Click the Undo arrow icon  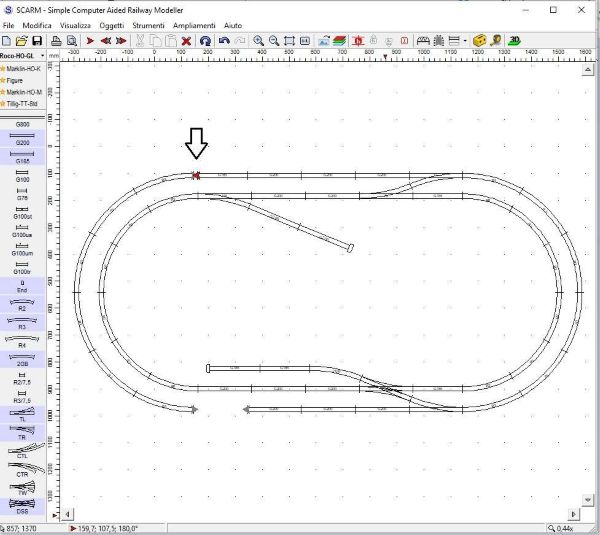[224, 40]
